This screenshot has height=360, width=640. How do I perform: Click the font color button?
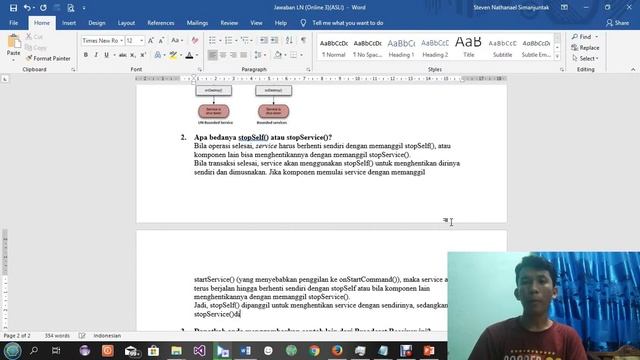(x=189, y=55)
